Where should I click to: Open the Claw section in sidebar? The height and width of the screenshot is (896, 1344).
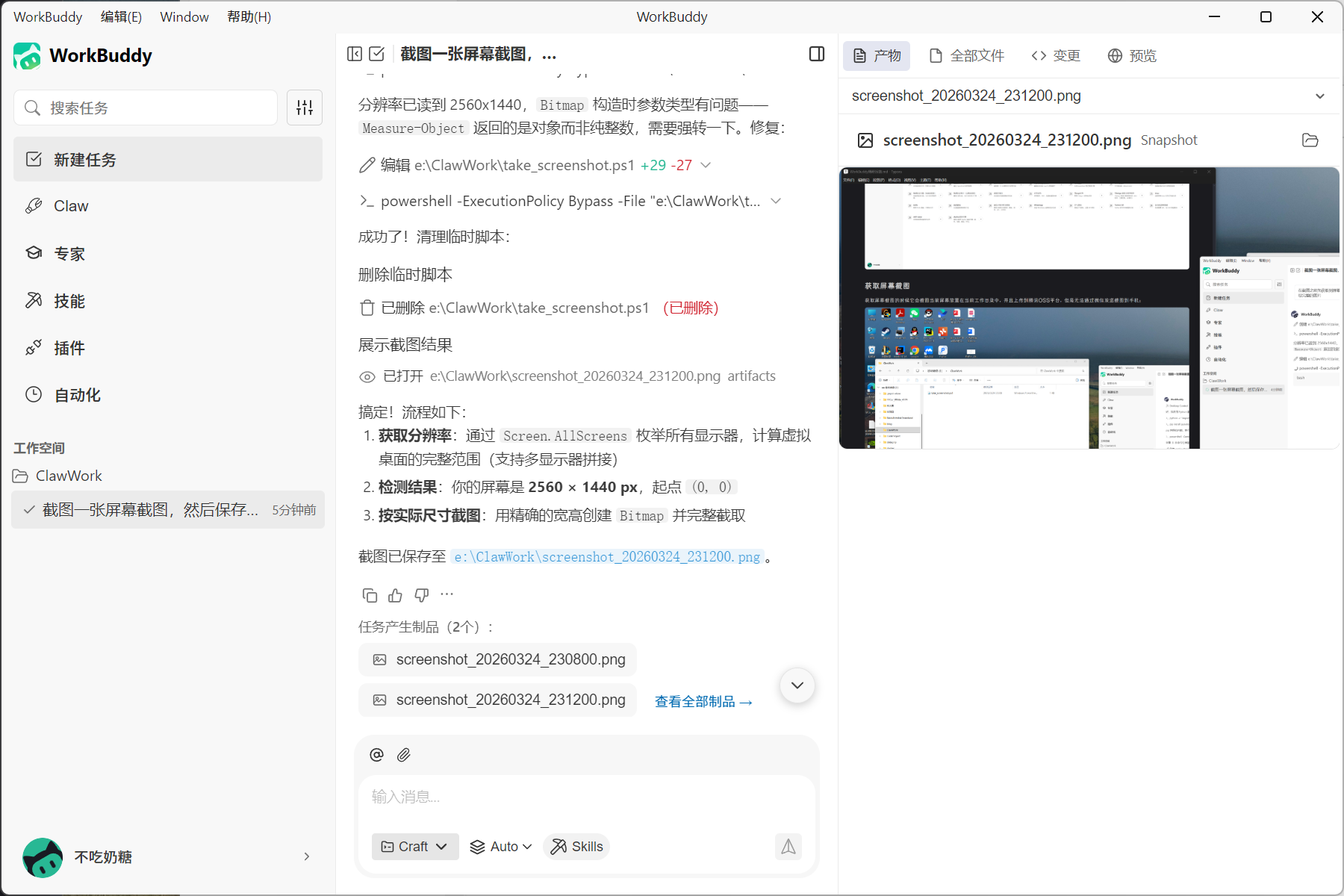coord(168,206)
